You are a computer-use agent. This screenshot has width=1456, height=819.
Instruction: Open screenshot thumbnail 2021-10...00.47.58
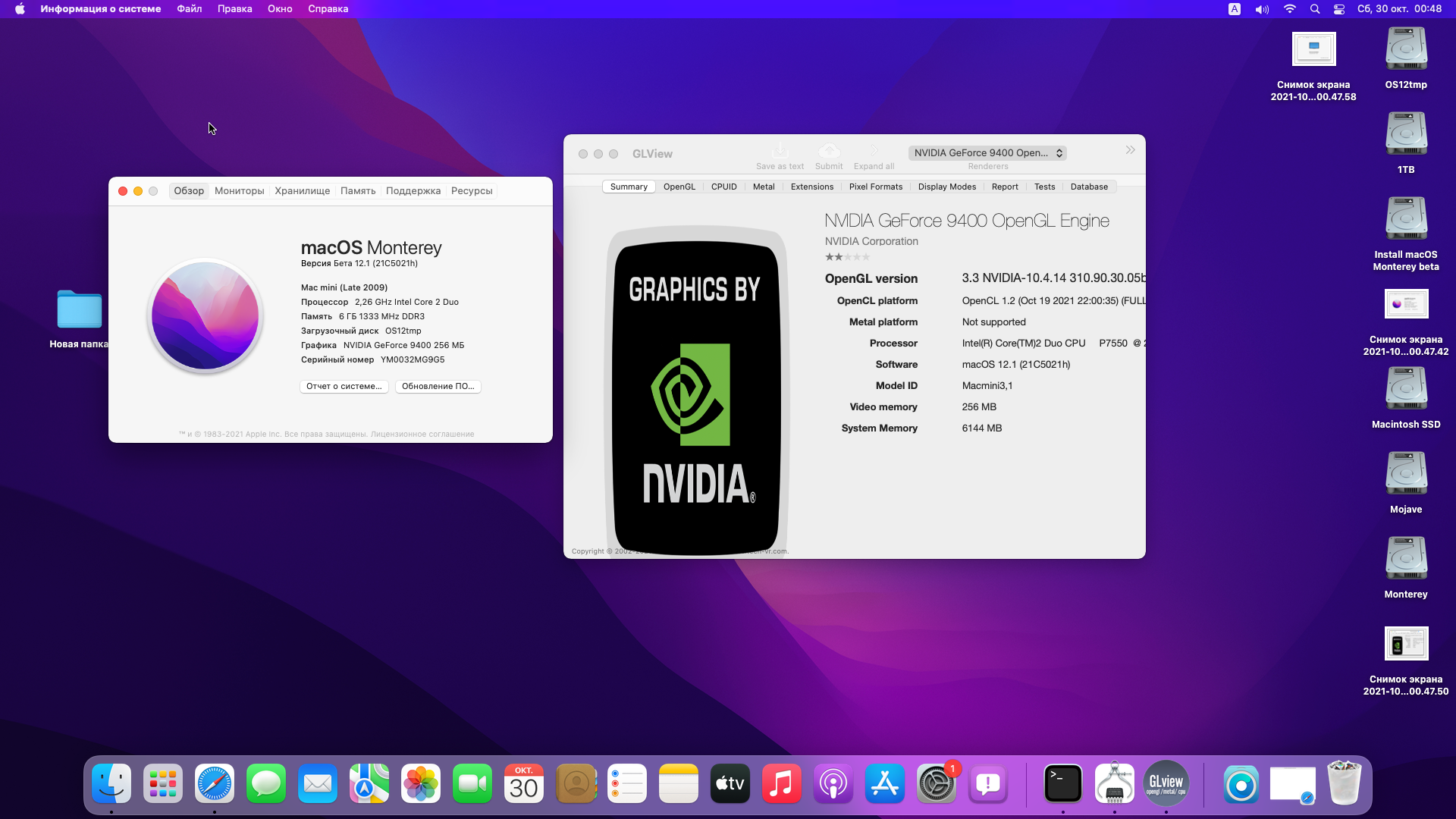click(1313, 50)
